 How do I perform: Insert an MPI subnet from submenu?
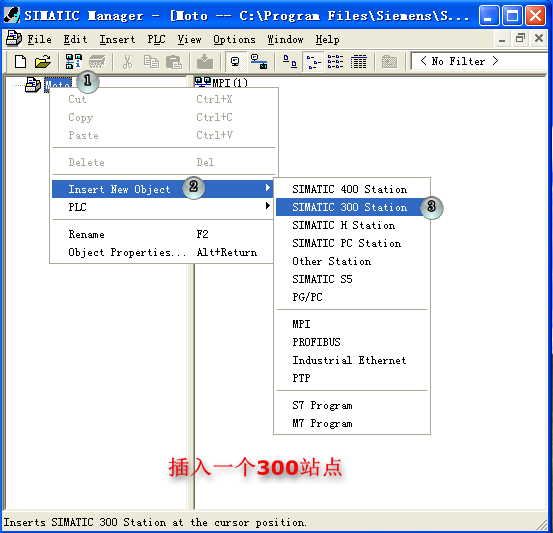[352, 324]
